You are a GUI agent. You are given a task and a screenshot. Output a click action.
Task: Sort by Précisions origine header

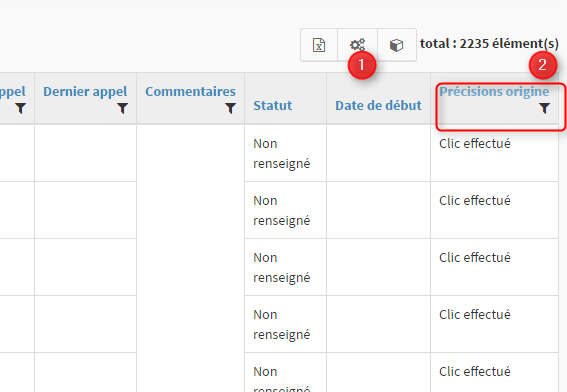pyautogui.click(x=494, y=91)
